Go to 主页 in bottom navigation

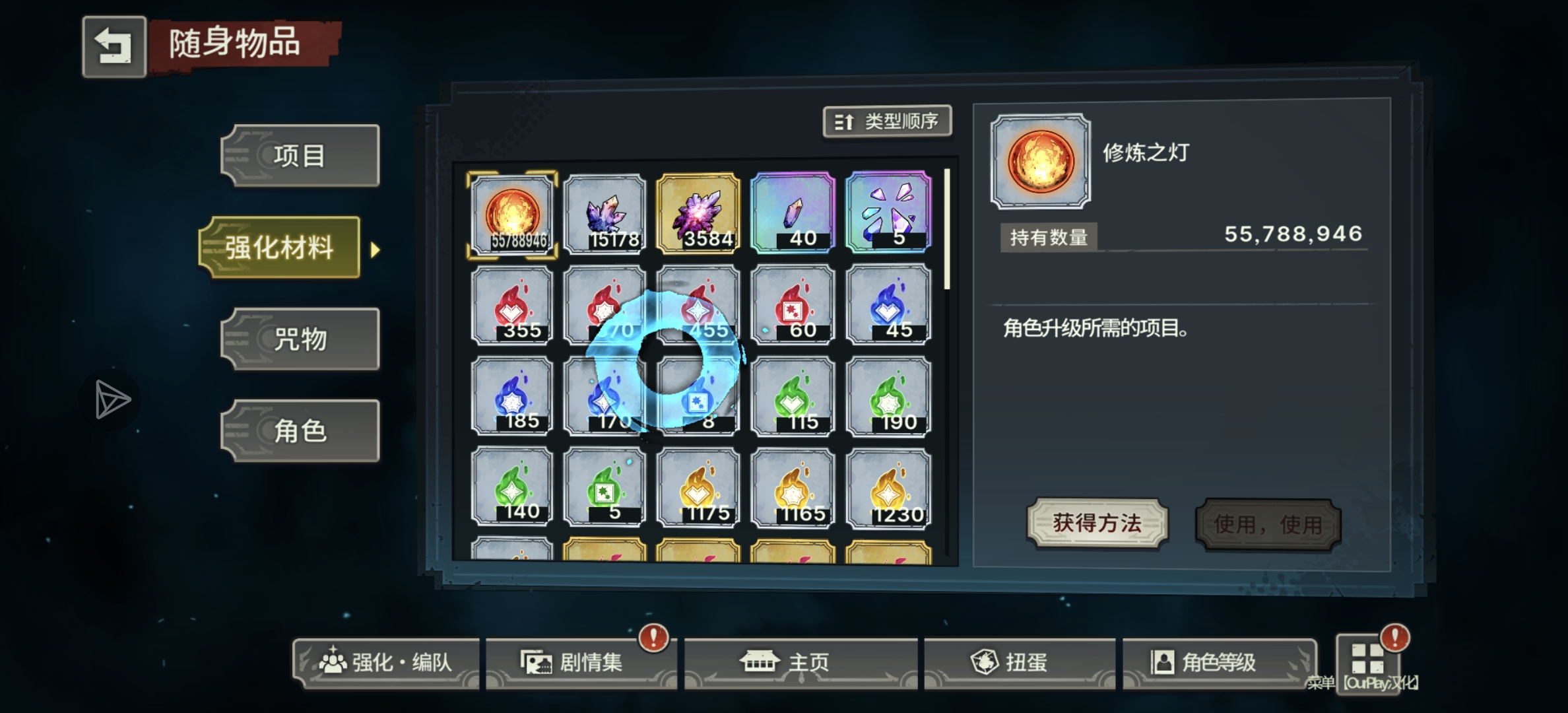(800, 663)
